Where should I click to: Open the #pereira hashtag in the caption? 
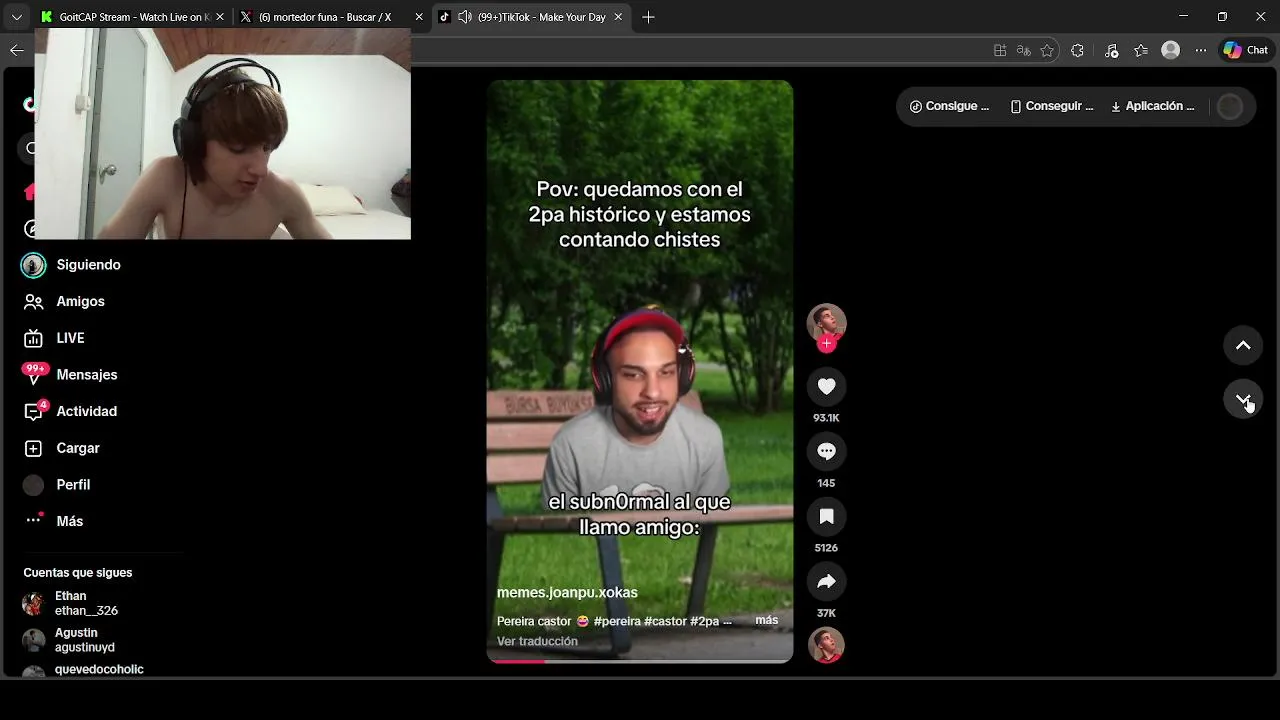[x=617, y=621]
